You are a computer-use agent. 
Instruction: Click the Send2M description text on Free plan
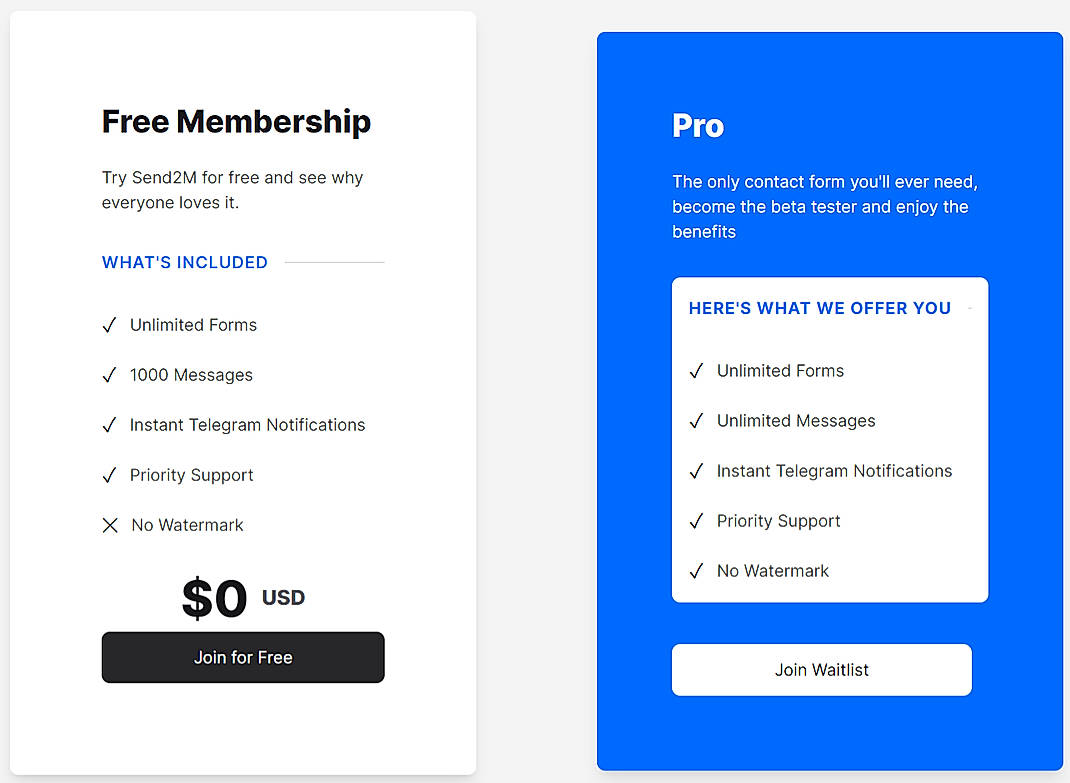pyautogui.click(x=231, y=190)
